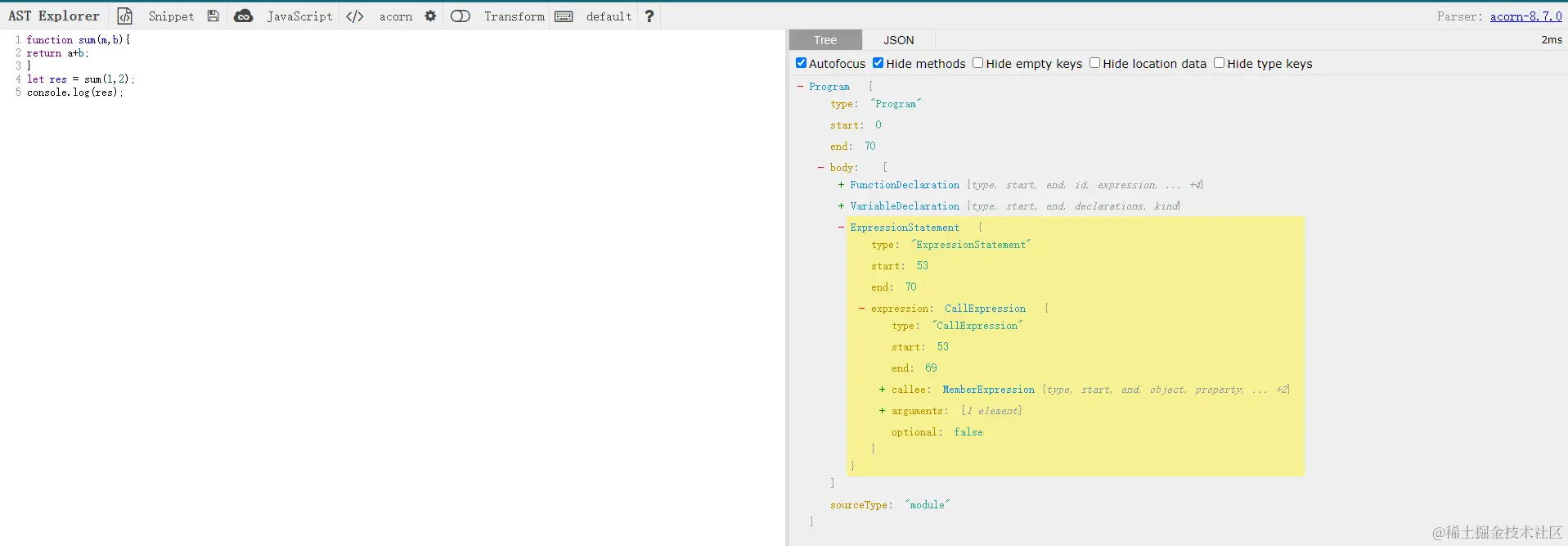The width and height of the screenshot is (1568, 546).
Task: Click the "[1 element]" arguments summary
Action: pos(991,411)
